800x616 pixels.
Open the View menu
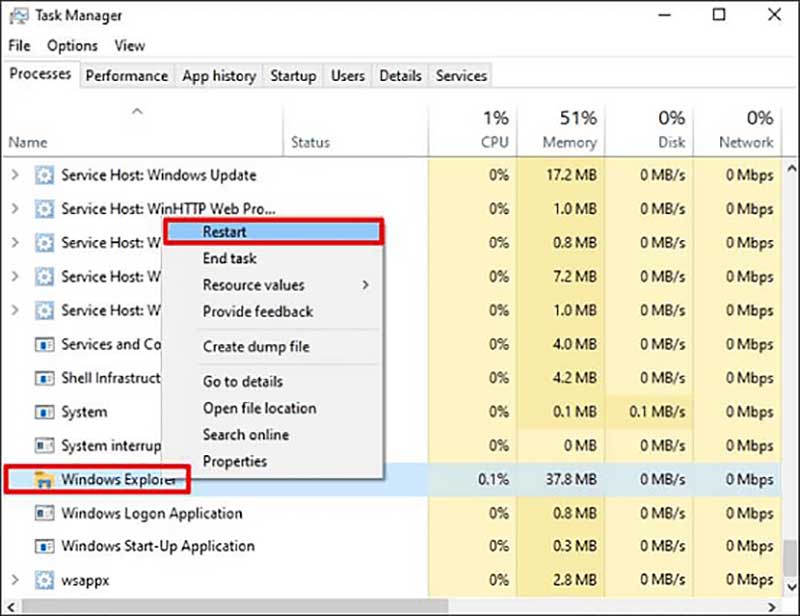point(130,46)
